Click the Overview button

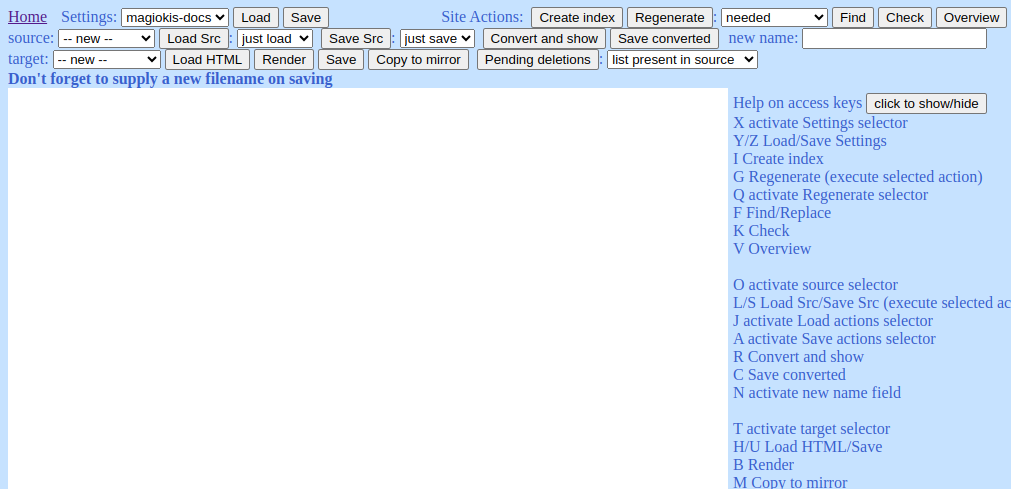(x=971, y=17)
